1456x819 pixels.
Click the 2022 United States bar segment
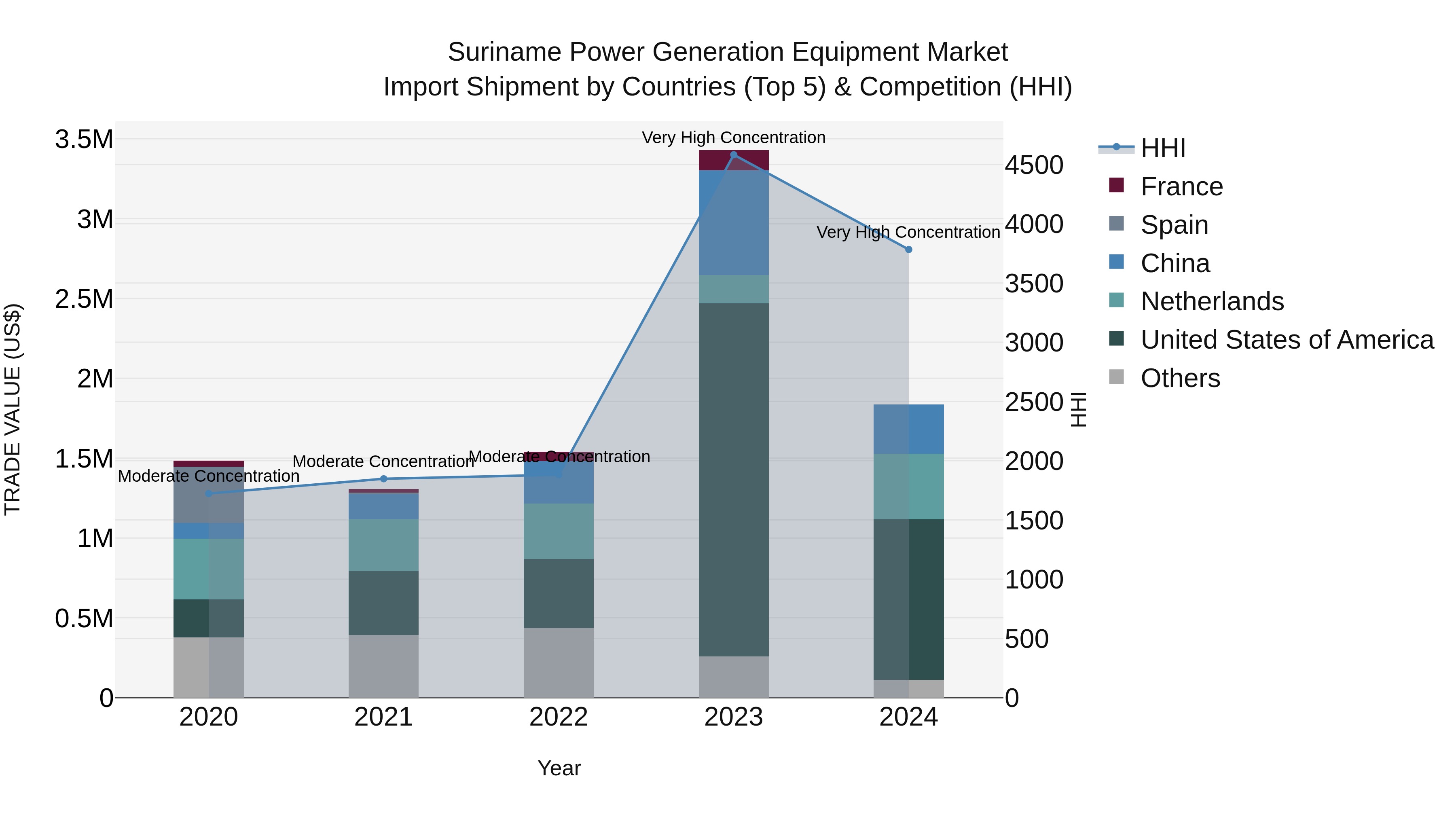(x=559, y=593)
